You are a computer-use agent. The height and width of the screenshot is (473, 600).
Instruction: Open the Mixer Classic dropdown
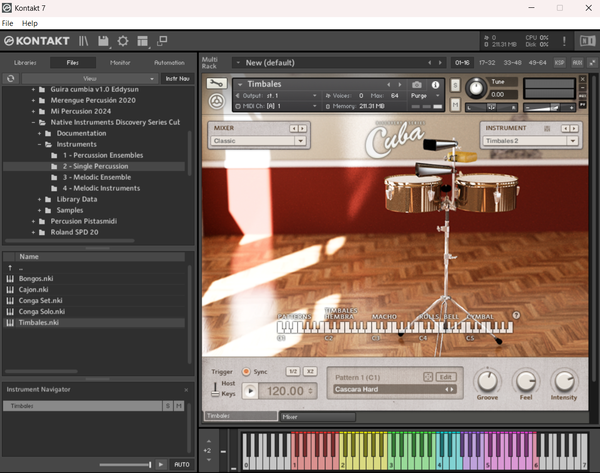[x=258, y=141]
